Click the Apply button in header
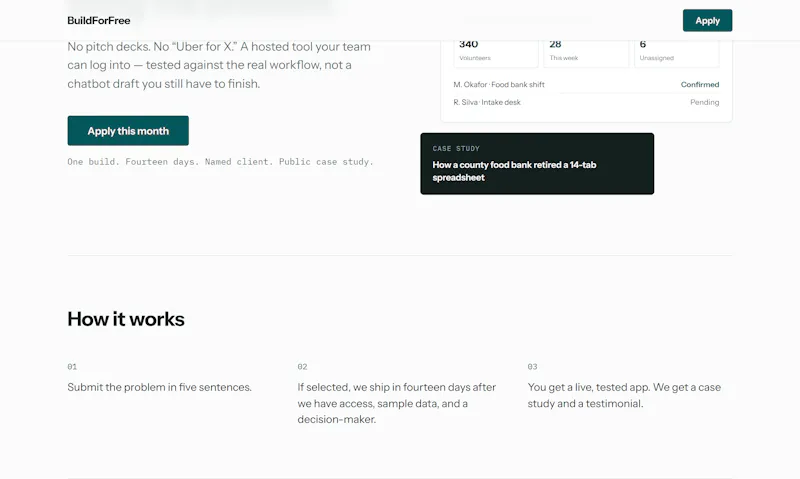Image resolution: width=800 pixels, height=479 pixels. coord(707,20)
